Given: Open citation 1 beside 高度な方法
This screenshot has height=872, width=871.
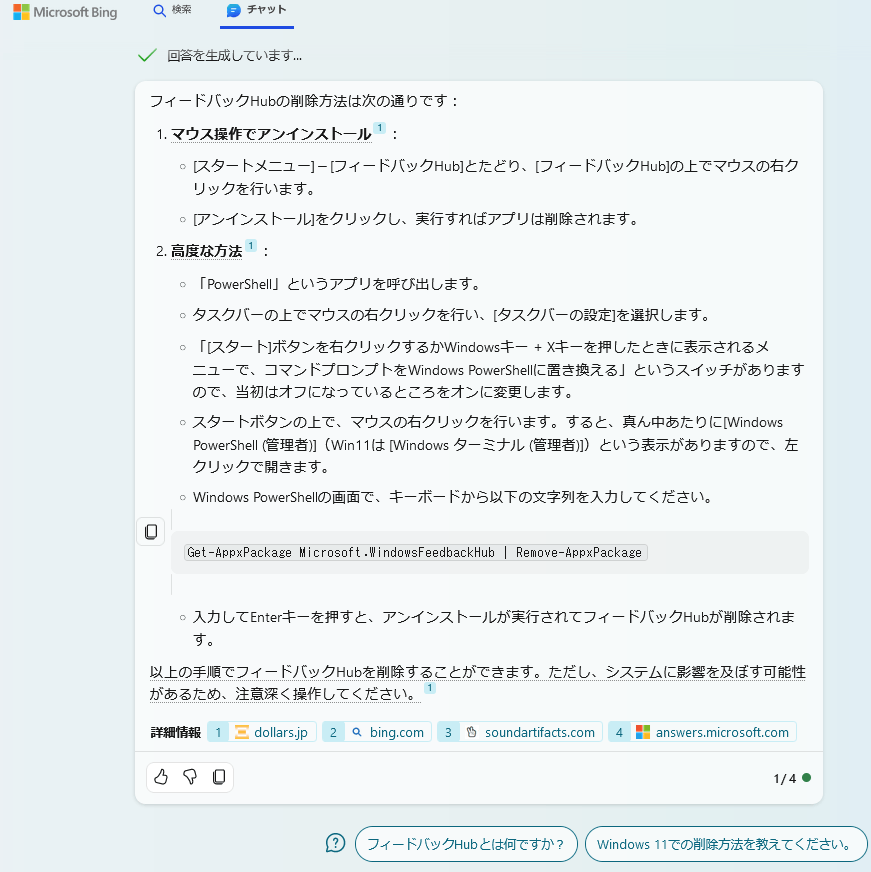Looking at the screenshot, I should [x=251, y=245].
